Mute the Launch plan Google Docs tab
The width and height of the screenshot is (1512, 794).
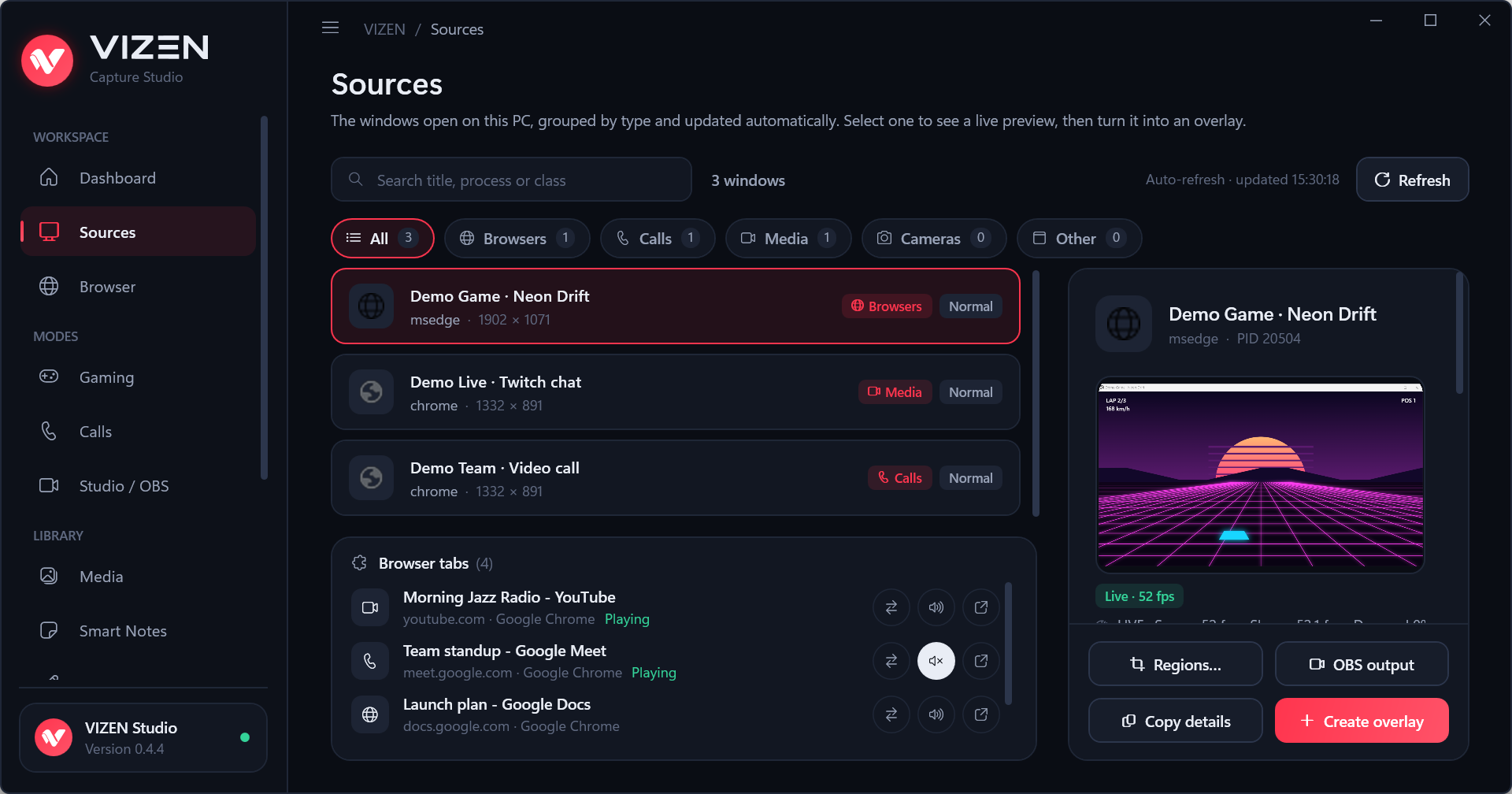[x=936, y=714]
